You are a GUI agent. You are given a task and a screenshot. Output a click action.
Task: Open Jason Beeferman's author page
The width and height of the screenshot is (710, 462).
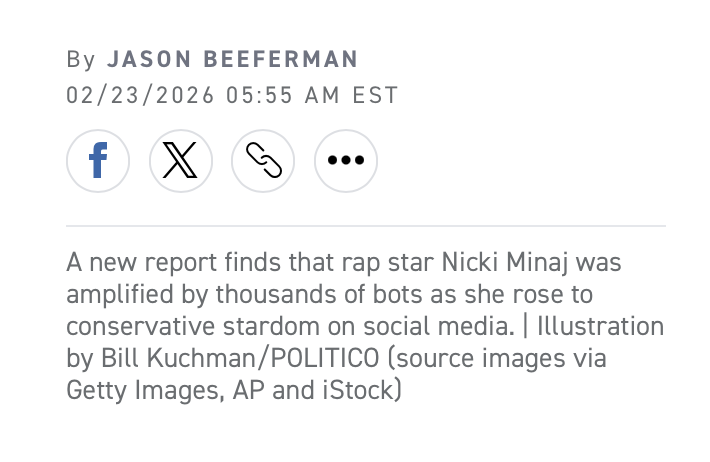(233, 59)
